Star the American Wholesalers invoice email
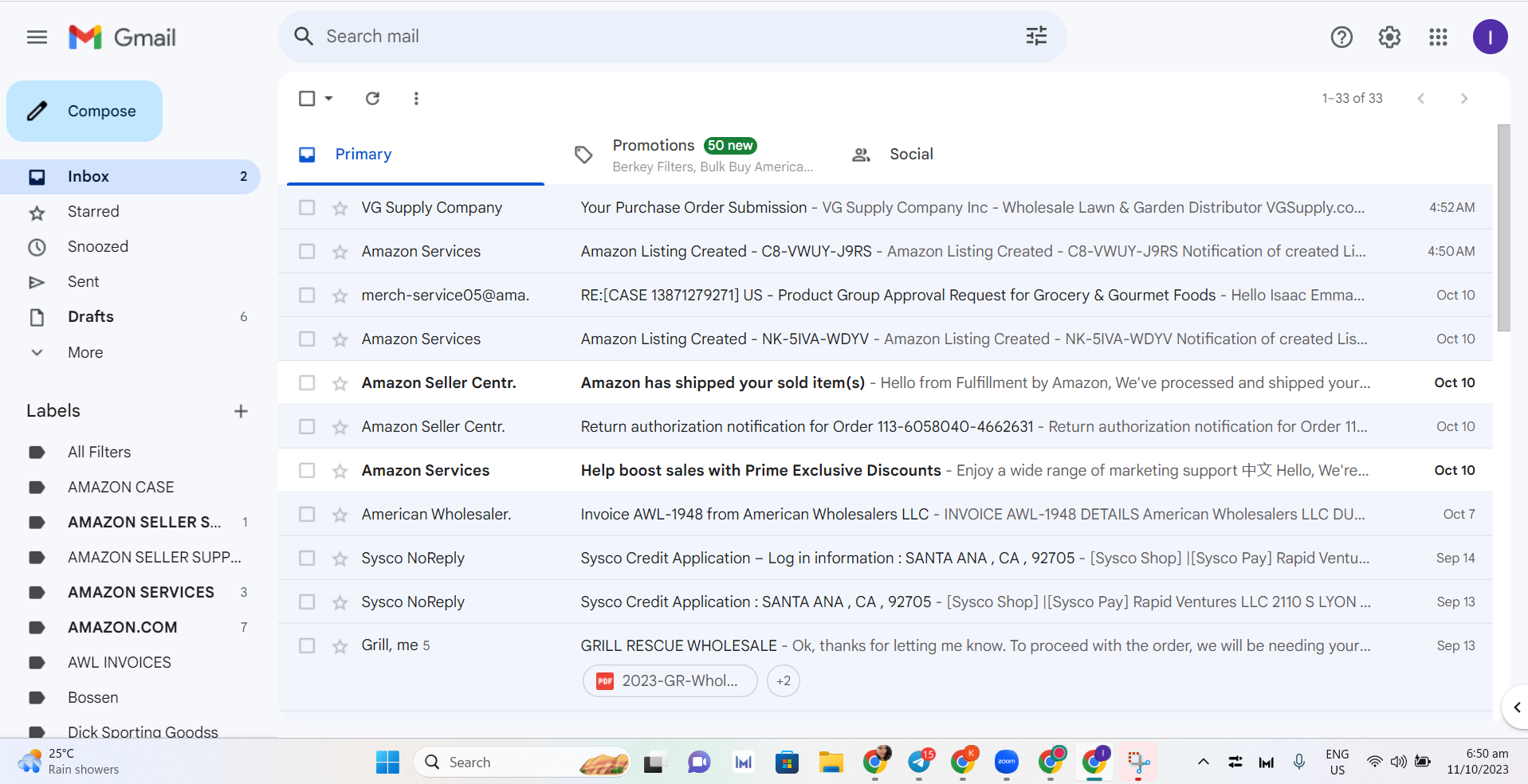This screenshot has height=784, width=1528. [340, 515]
